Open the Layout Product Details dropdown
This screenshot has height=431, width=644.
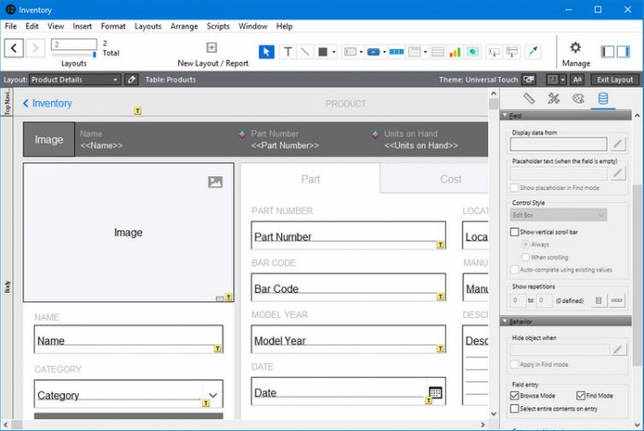[75, 79]
